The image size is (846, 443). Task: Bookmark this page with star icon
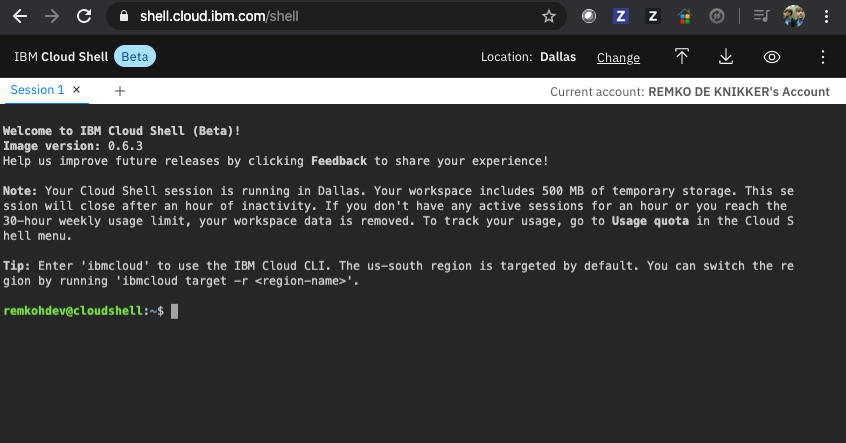[x=549, y=16]
